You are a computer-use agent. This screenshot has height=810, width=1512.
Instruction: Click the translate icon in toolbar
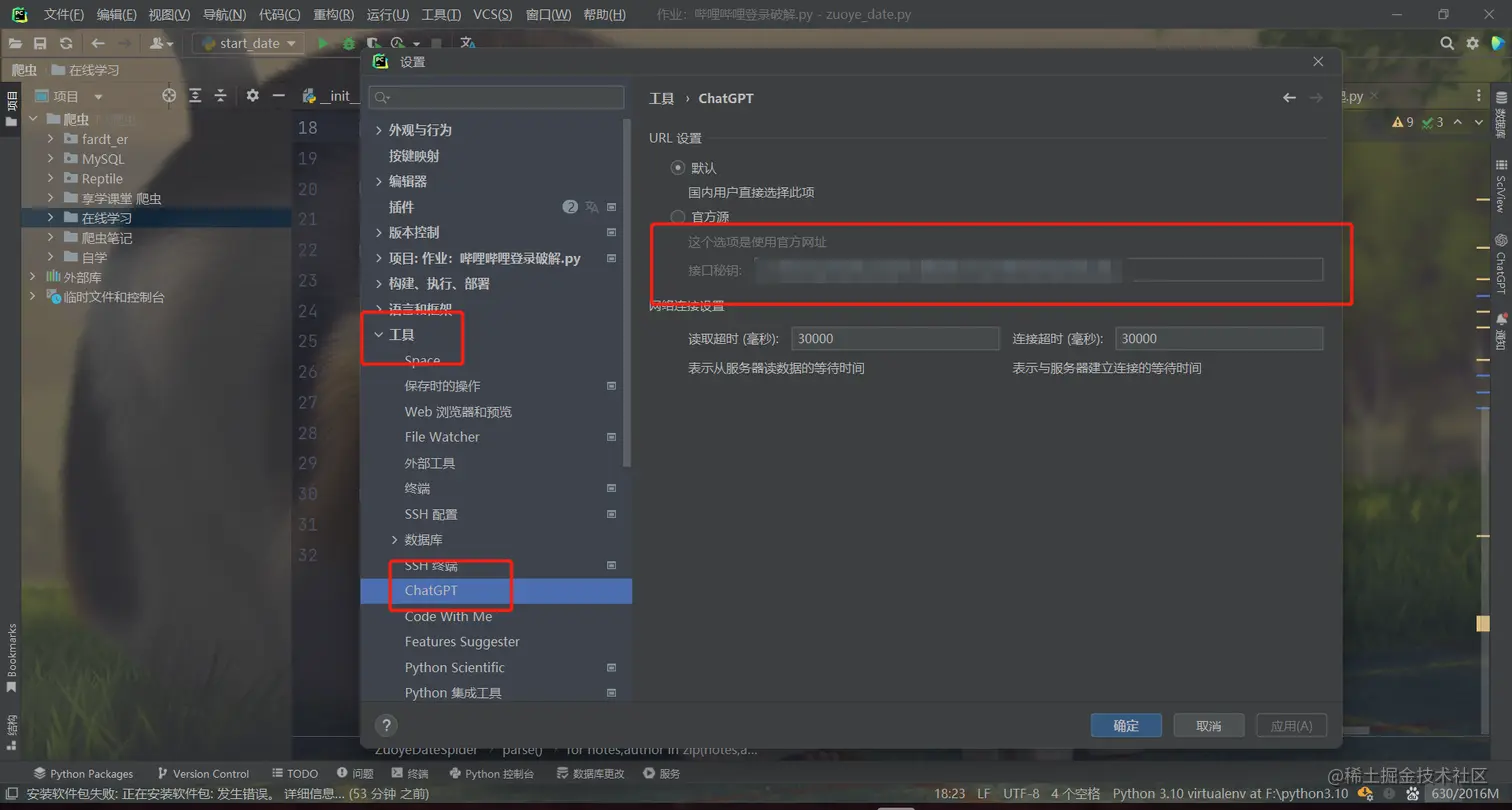point(467,43)
